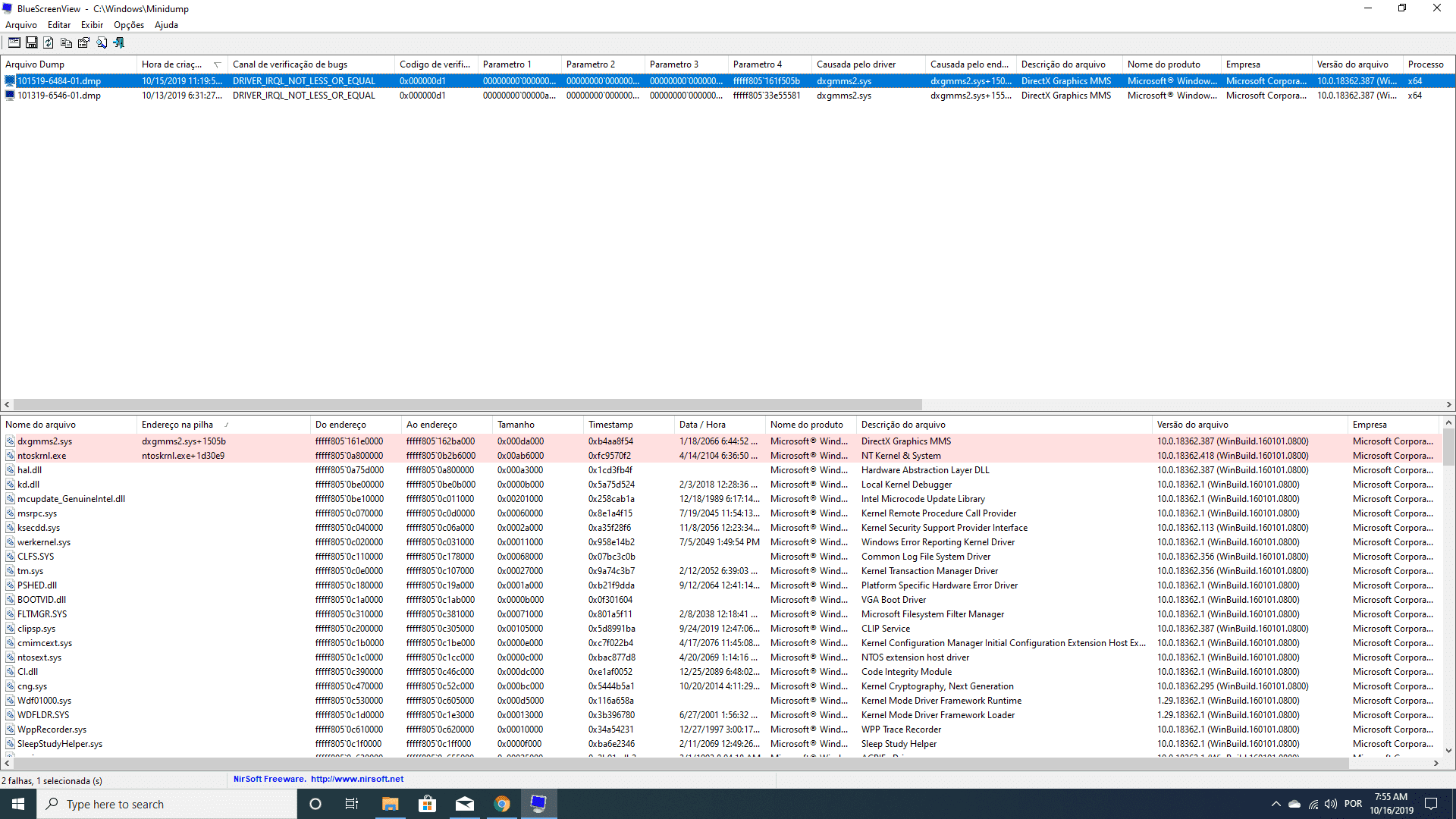The image size is (1456, 819).
Task: Click the upper pane scroll right arrow
Action: pyautogui.click(x=1448, y=405)
